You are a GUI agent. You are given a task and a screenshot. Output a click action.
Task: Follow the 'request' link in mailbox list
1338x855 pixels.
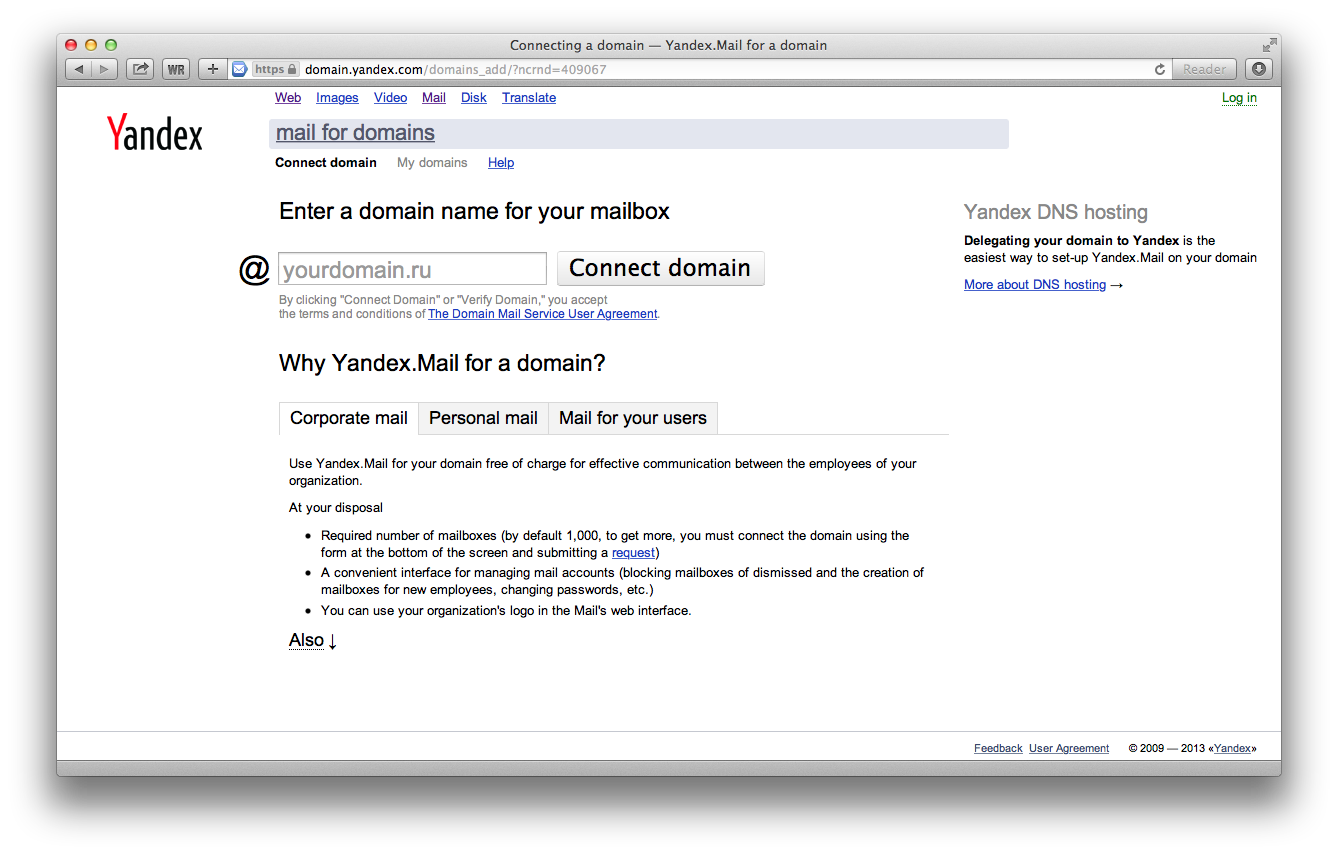633,553
